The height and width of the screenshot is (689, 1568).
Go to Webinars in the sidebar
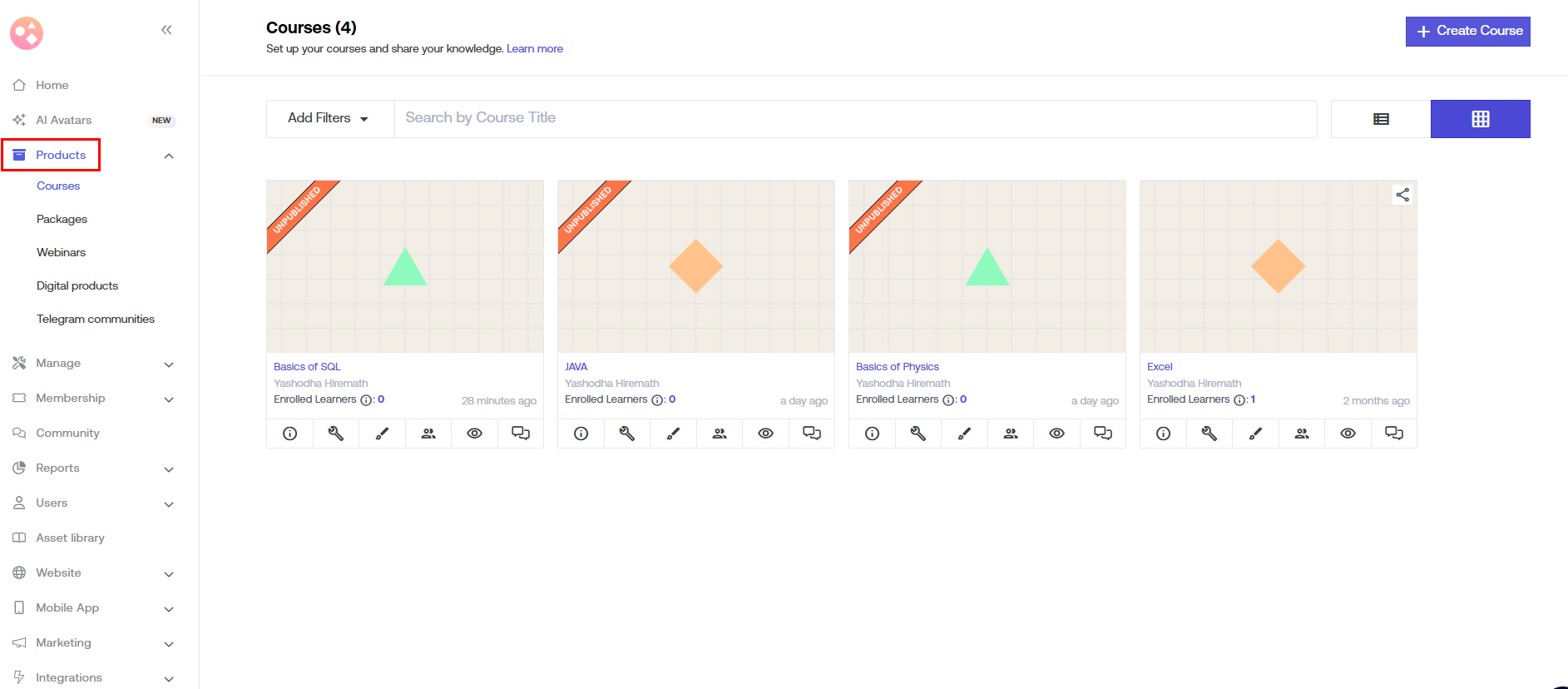61,253
